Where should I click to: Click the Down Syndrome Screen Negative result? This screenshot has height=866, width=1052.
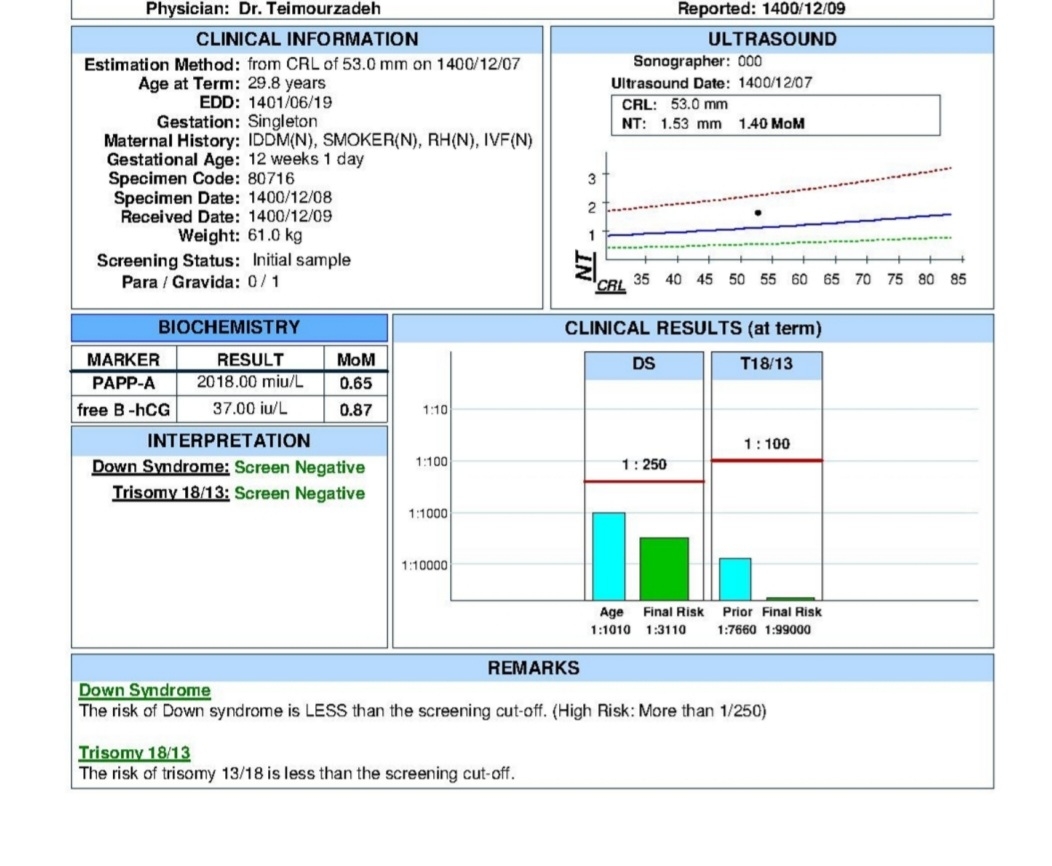[299, 468]
